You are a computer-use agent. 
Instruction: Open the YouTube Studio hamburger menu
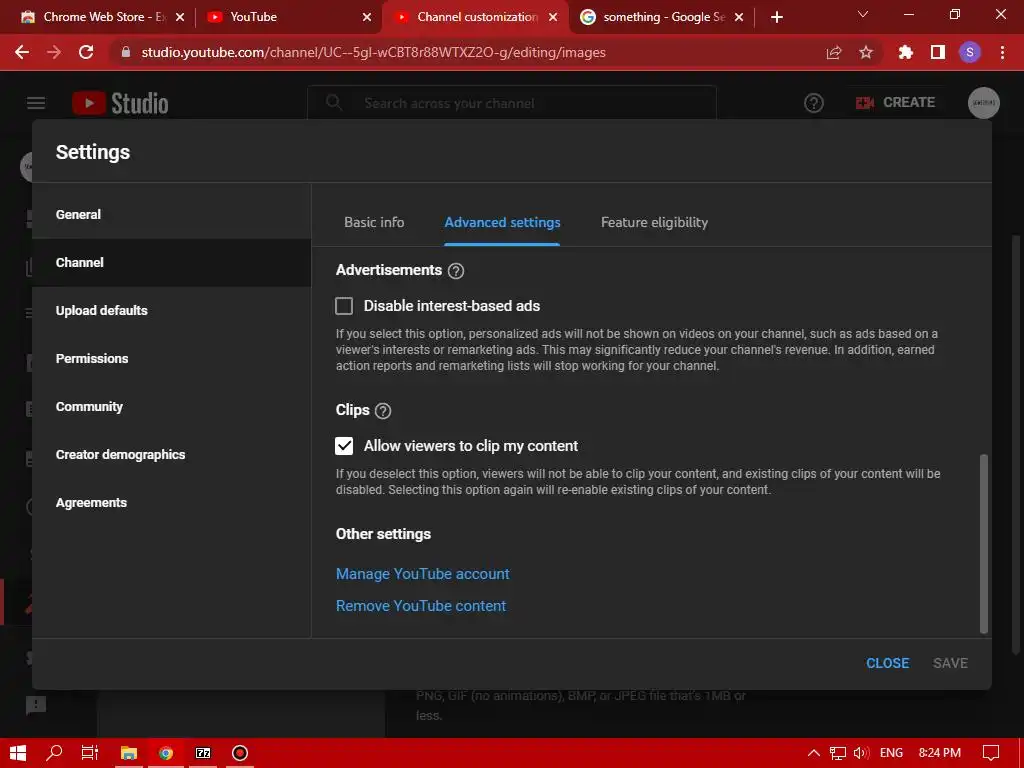coord(36,103)
